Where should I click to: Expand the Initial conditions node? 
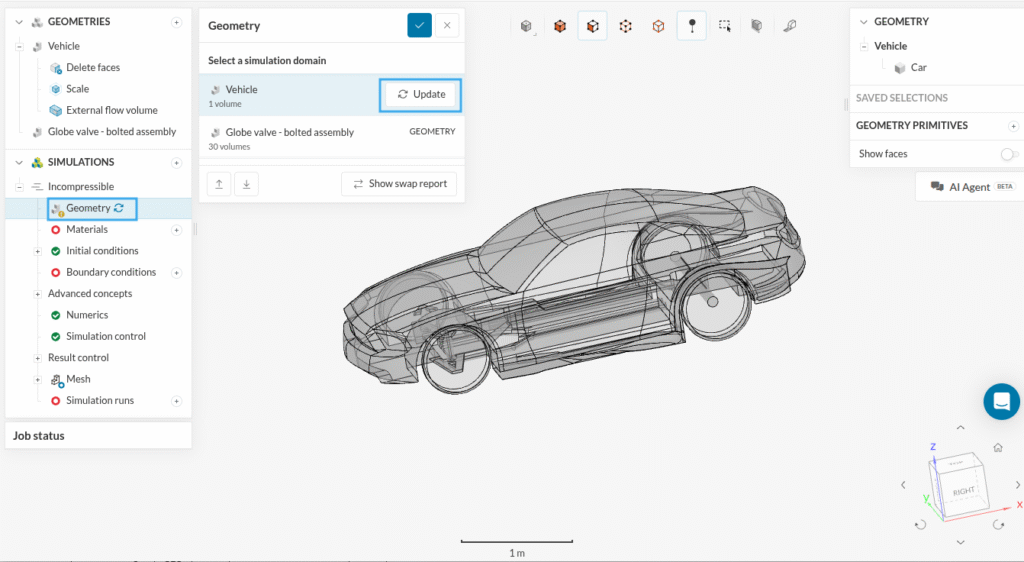coord(37,251)
